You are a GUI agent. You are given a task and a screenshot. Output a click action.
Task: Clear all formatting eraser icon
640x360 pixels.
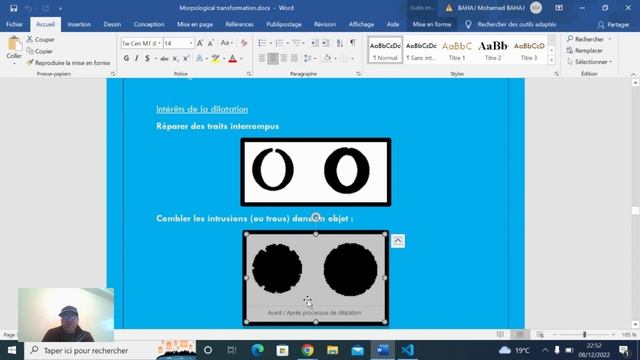pos(244,43)
